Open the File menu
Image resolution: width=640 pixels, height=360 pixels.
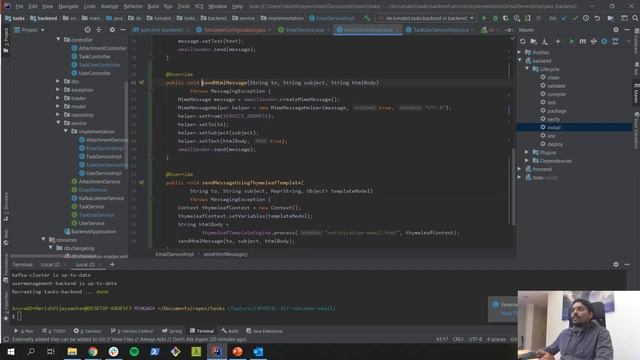(x=20, y=6)
